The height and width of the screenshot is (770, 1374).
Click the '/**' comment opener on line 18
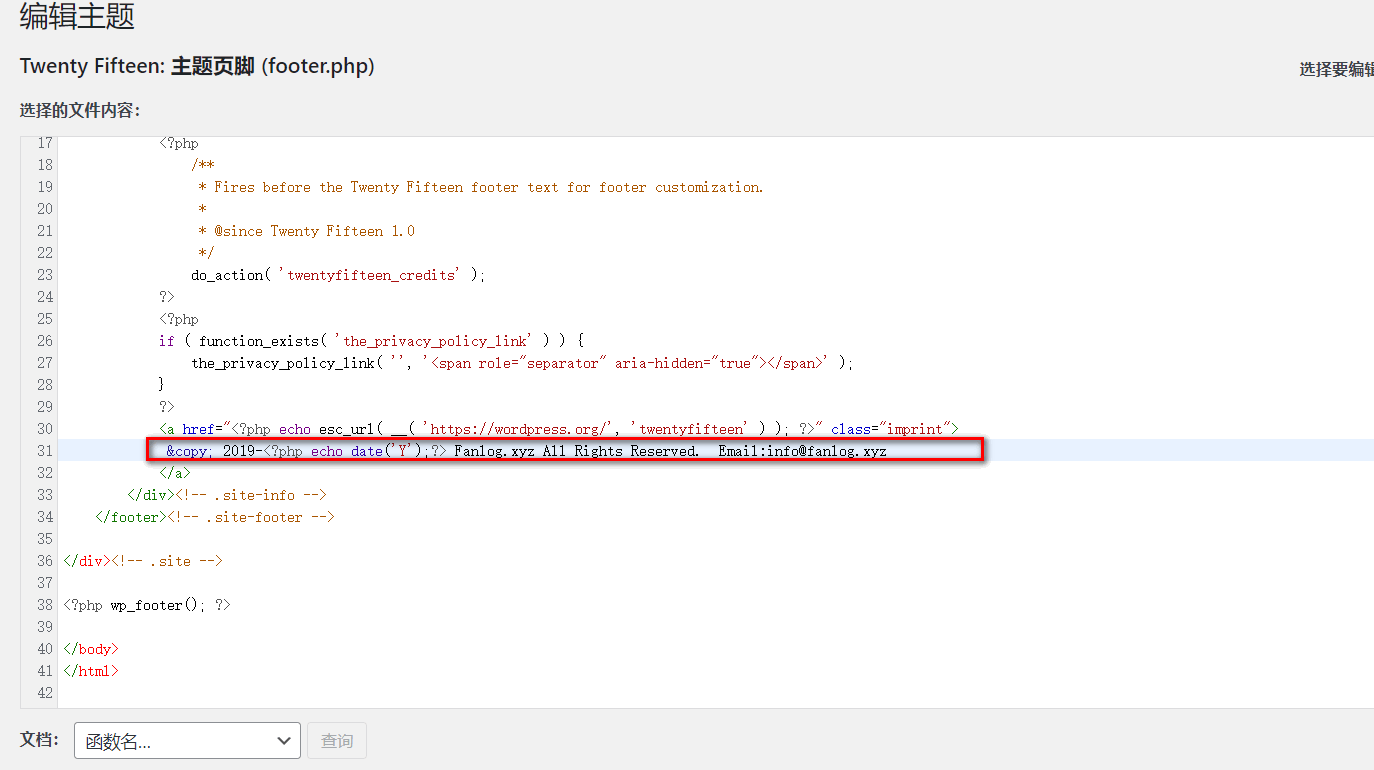(203, 165)
